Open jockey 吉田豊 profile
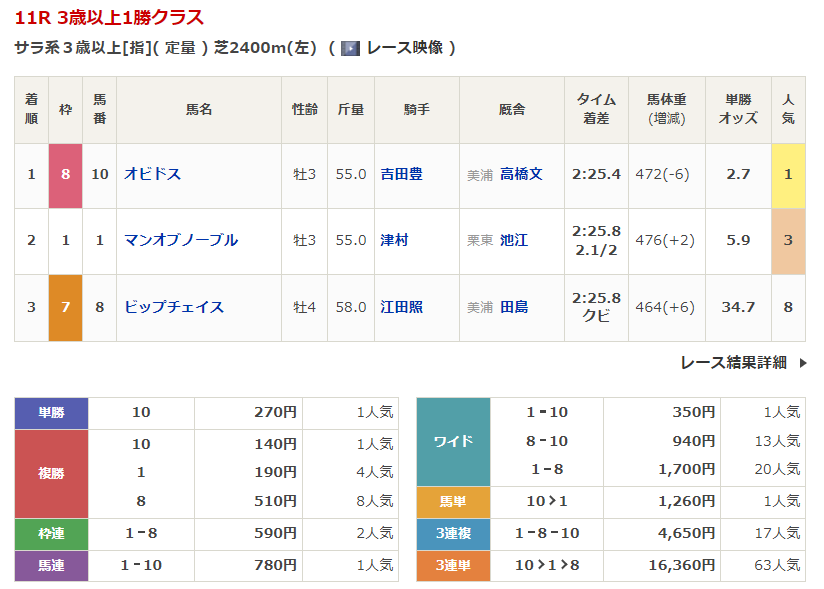The image size is (824, 589). click(401, 174)
